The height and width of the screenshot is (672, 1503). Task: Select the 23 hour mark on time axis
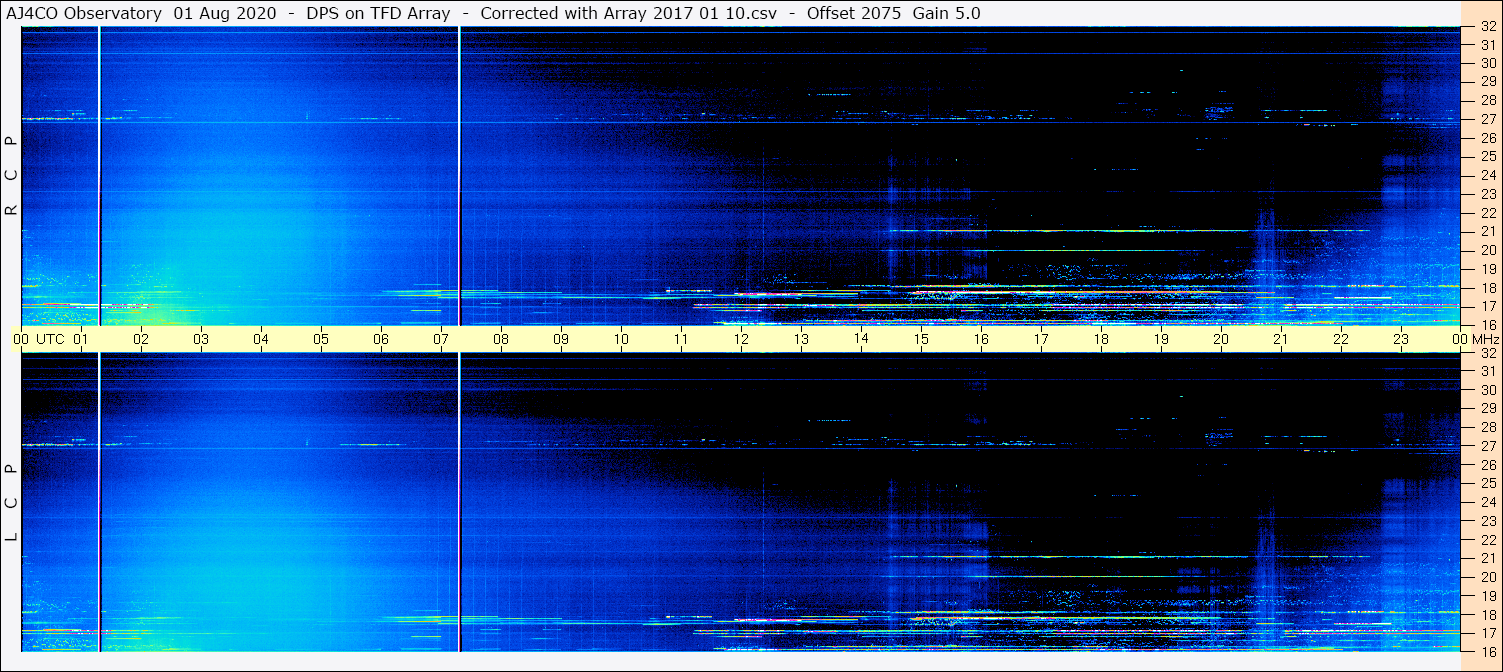[1401, 339]
